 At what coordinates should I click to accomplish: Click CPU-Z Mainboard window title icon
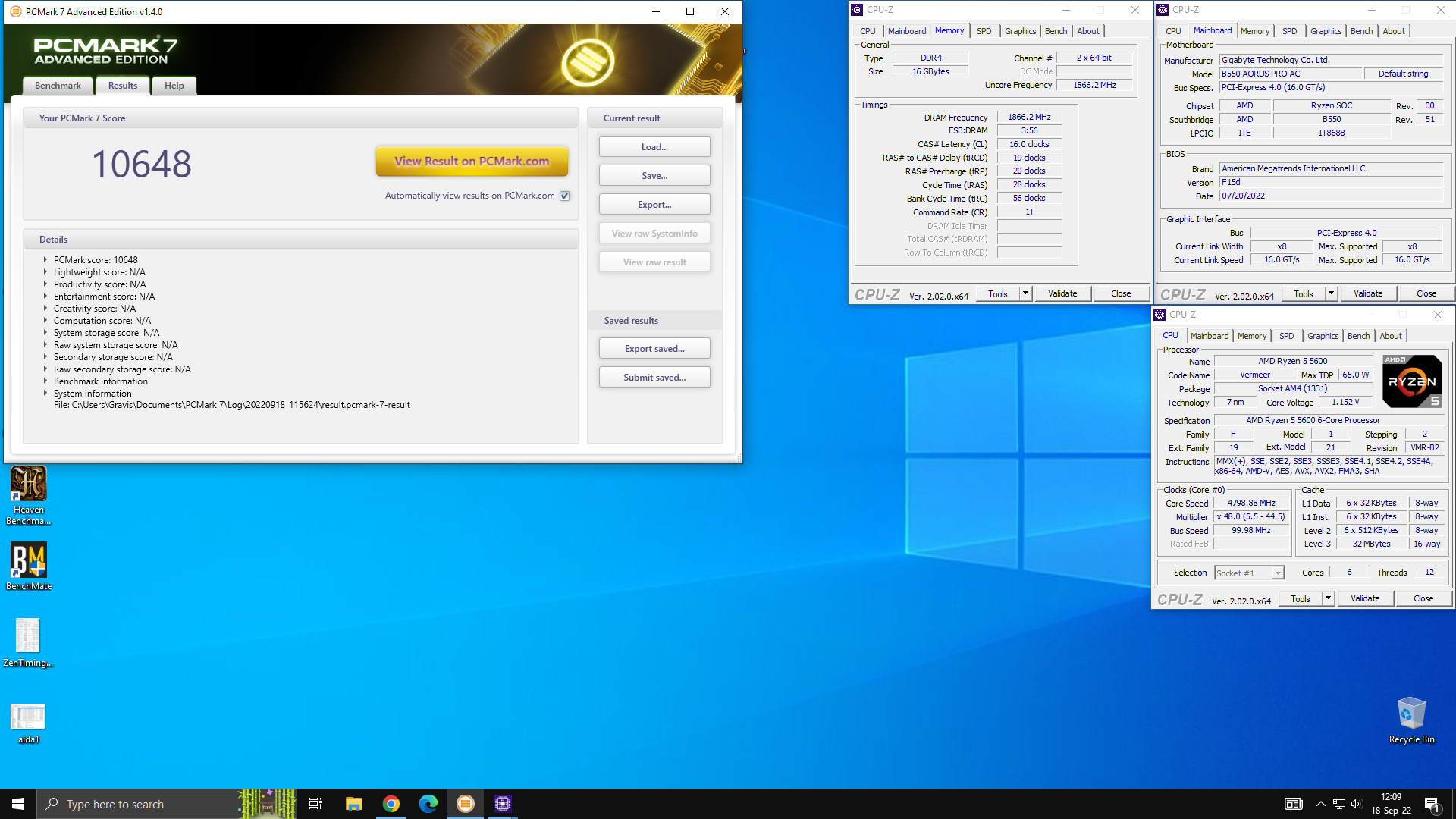coord(1163,10)
